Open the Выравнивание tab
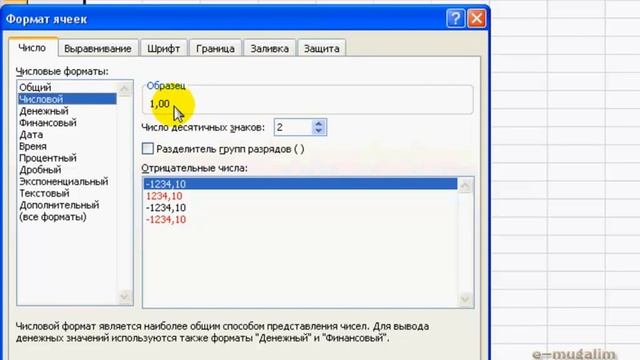 coord(98,49)
